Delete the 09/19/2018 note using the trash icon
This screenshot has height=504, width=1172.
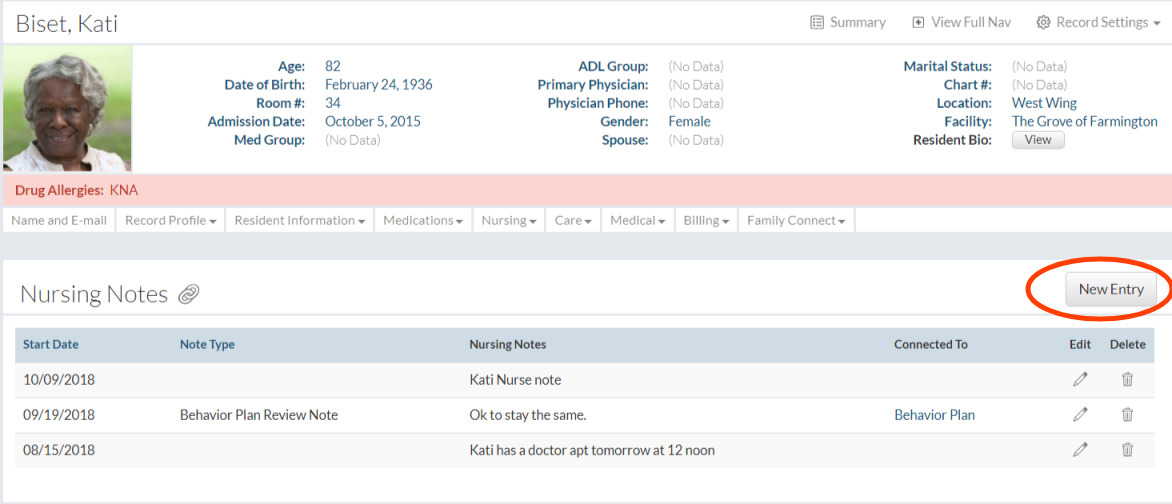[1127, 415]
